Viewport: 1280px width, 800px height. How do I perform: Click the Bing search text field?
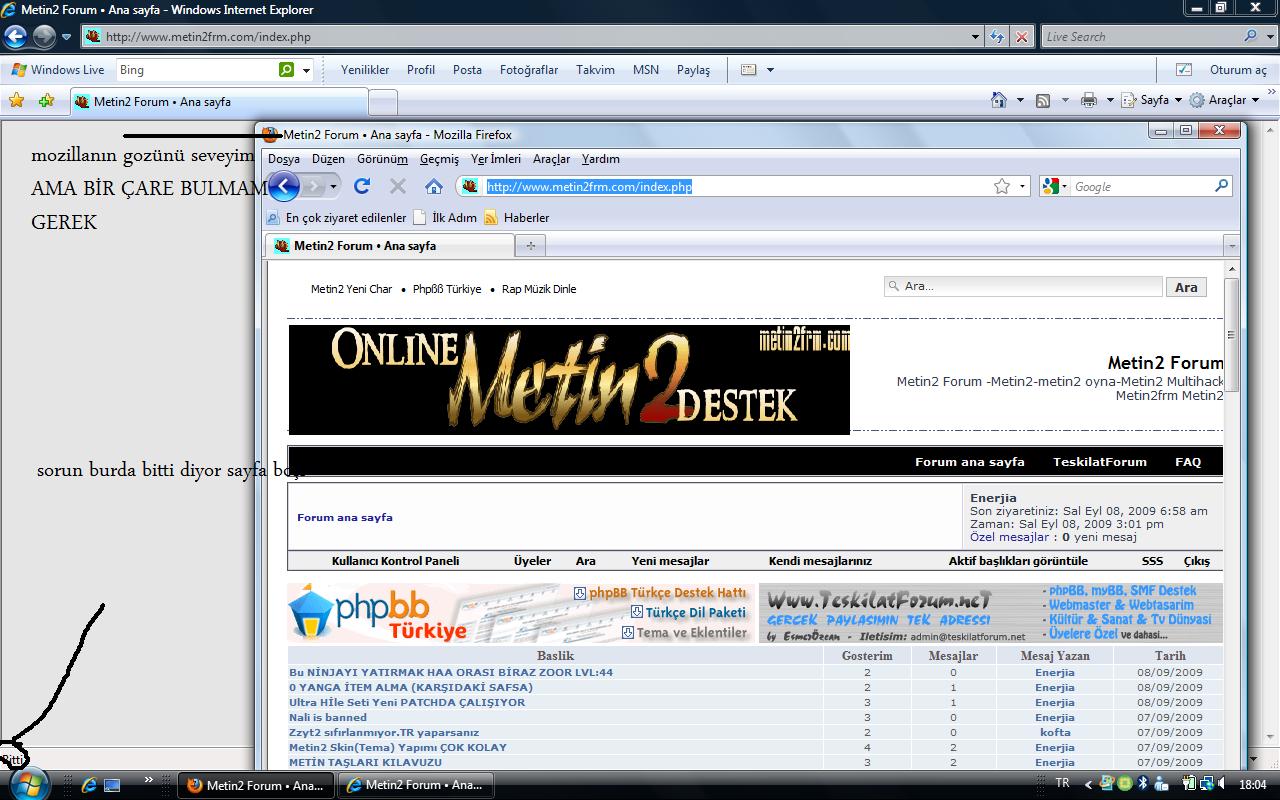197,70
